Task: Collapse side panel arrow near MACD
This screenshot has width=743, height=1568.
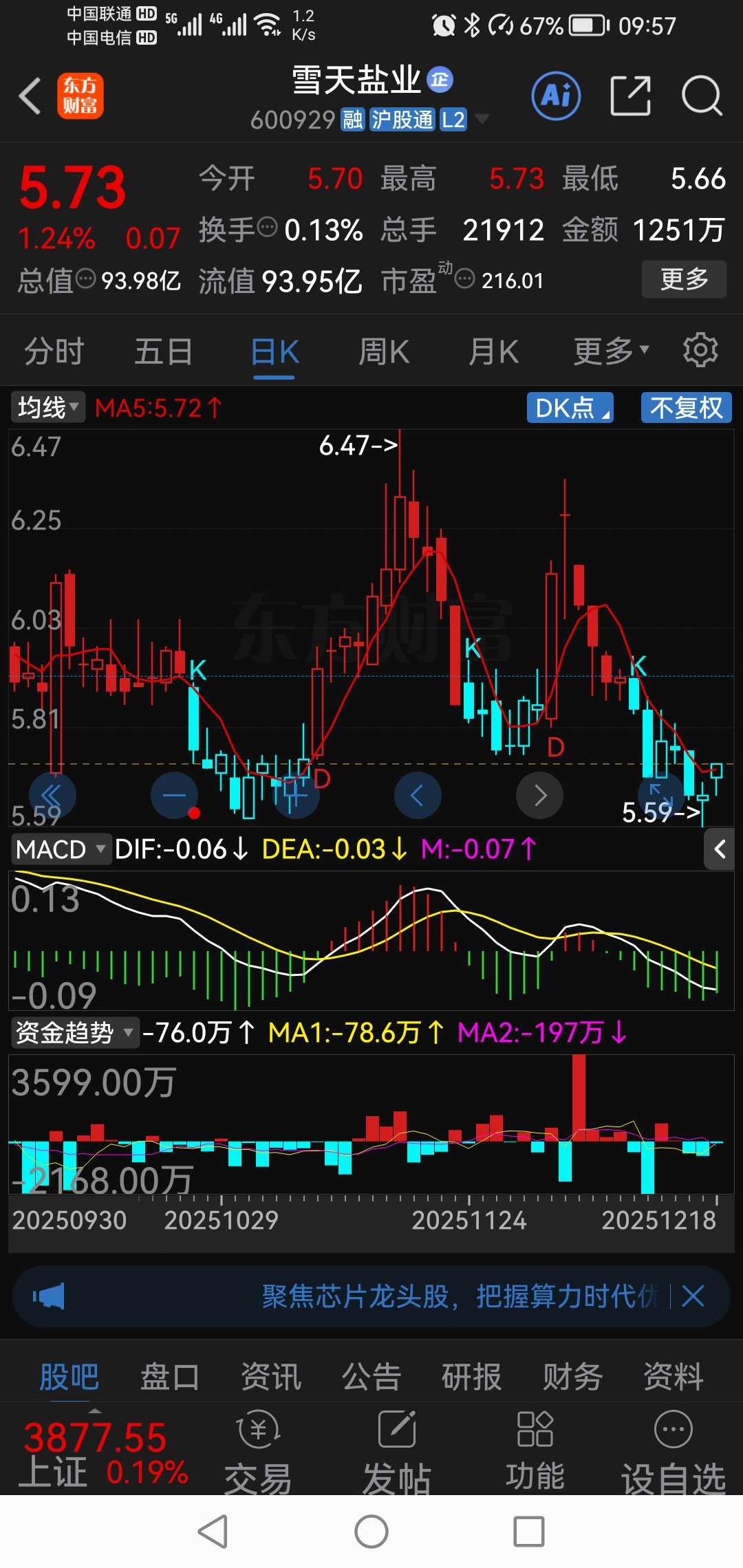Action: (720, 849)
